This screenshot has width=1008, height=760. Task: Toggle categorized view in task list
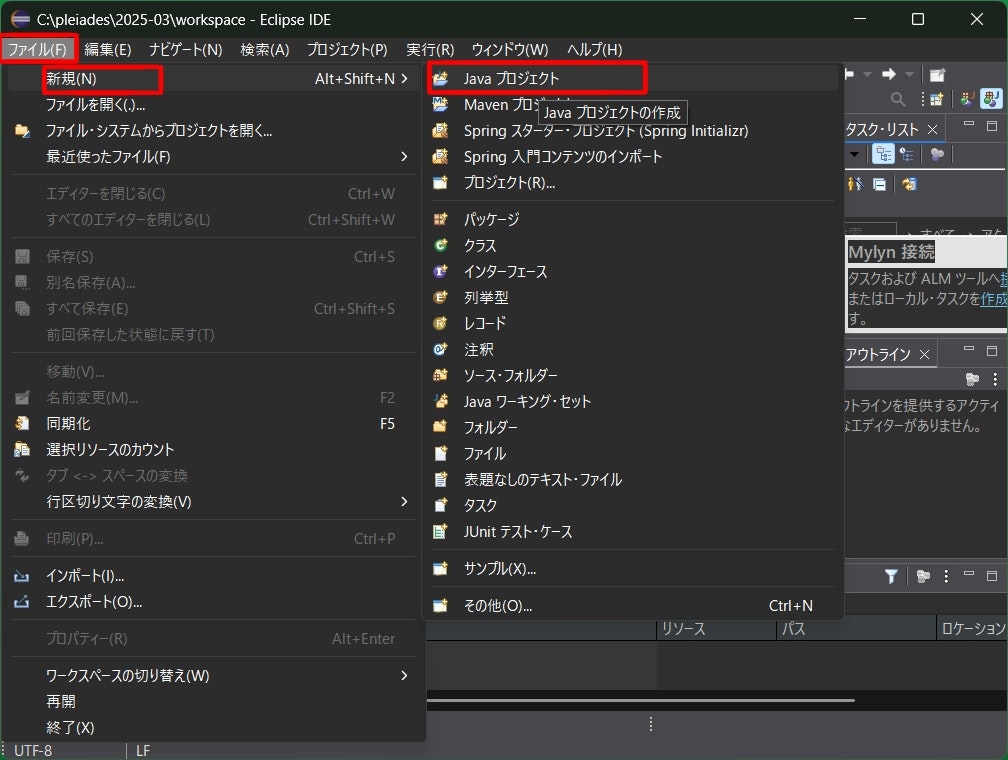pos(883,154)
